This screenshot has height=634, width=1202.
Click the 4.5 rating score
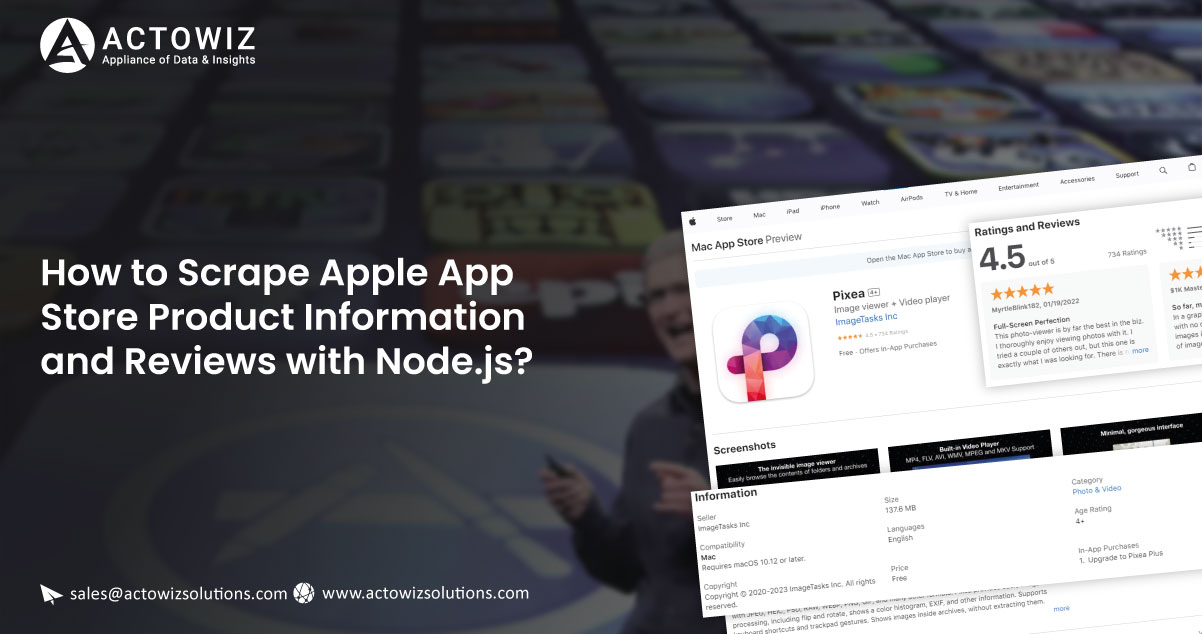click(x=1002, y=258)
